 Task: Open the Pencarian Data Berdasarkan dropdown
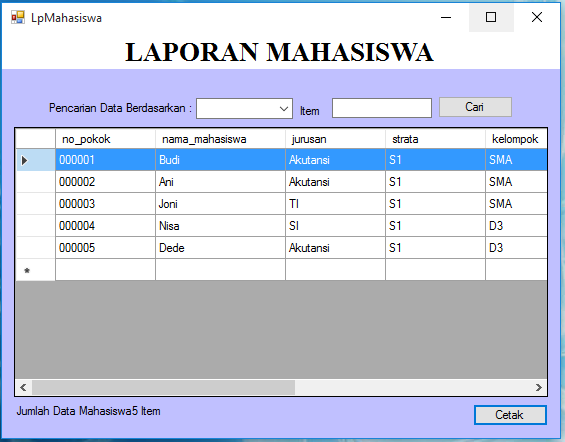click(244, 108)
